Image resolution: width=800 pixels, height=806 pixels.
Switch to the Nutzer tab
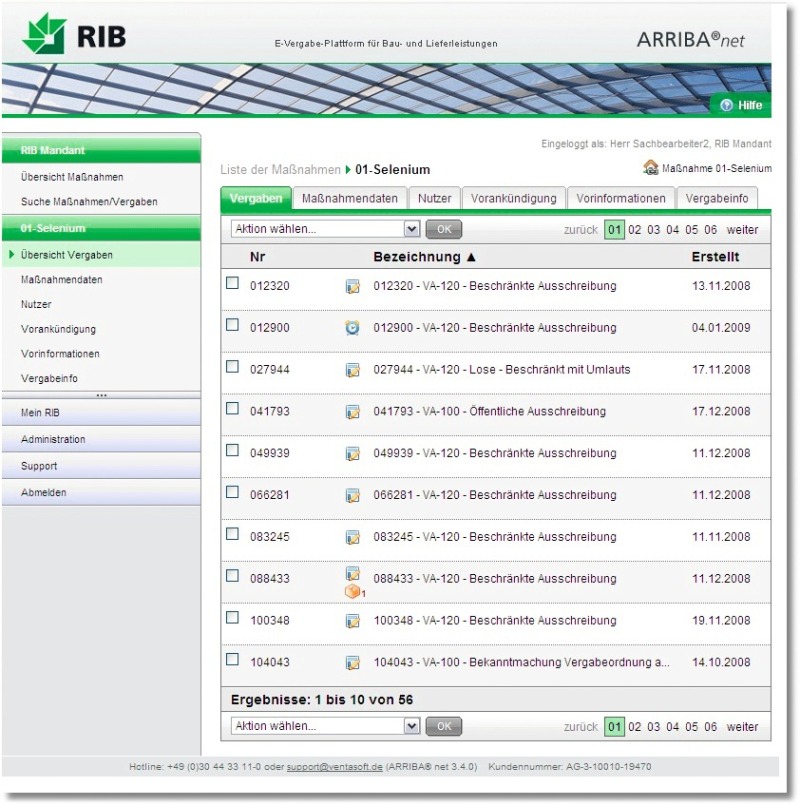click(x=434, y=198)
